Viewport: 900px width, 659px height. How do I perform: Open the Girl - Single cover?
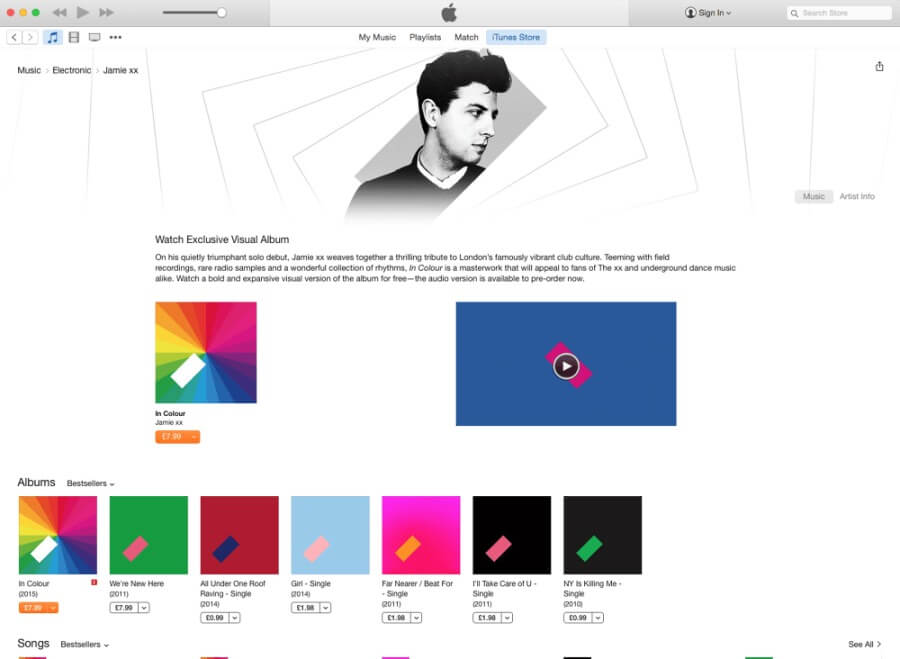[x=330, y=535]
